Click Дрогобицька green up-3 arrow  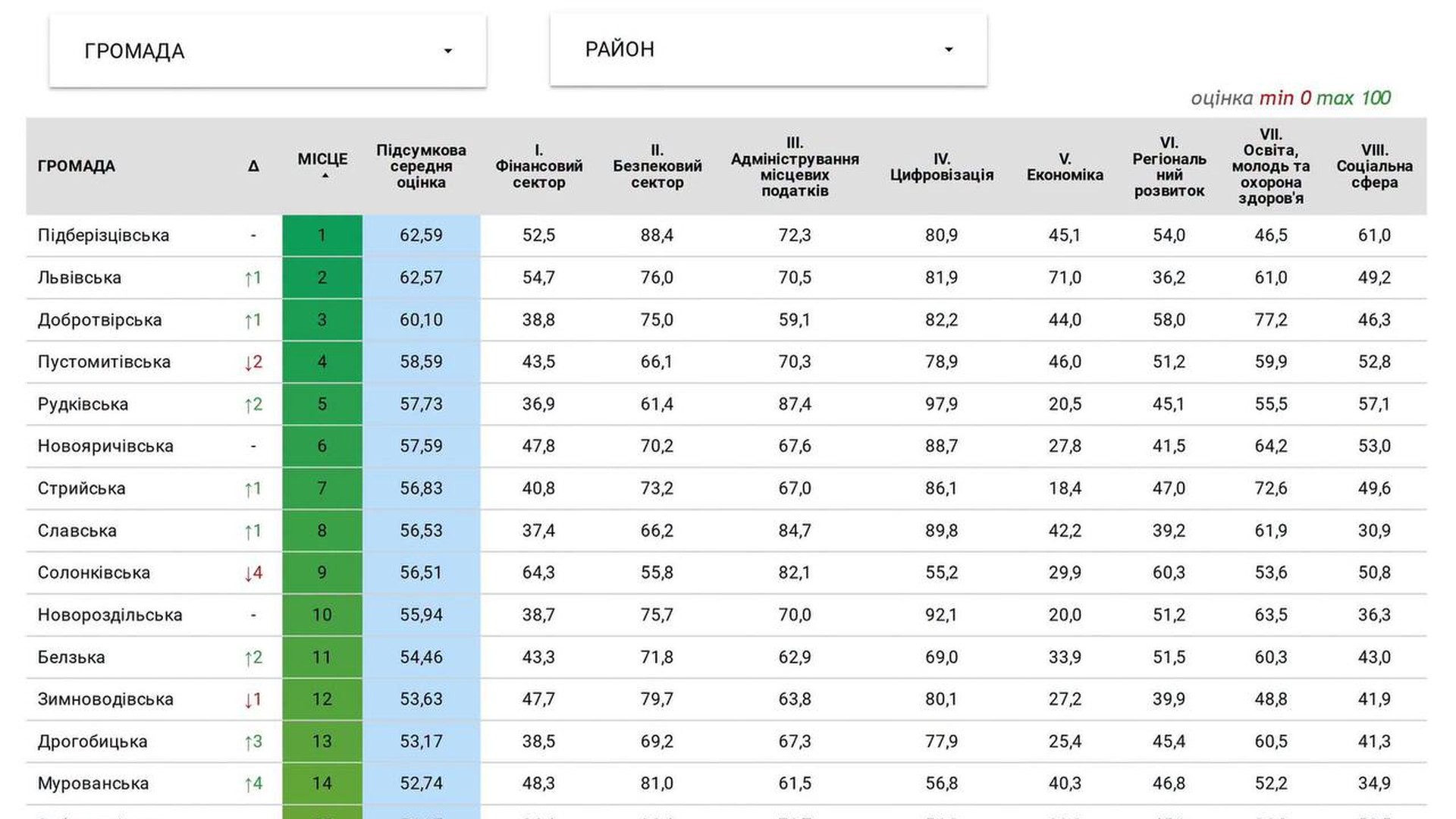coord(253,742)
